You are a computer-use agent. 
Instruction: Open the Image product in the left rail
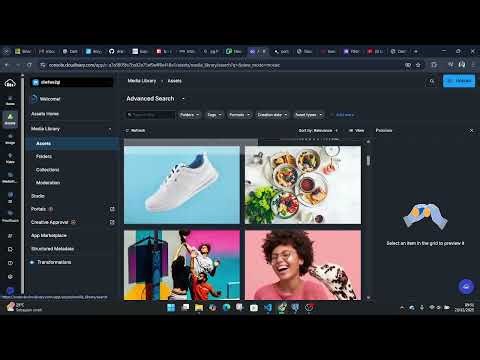pyautogui.click(x=10, y=139)
